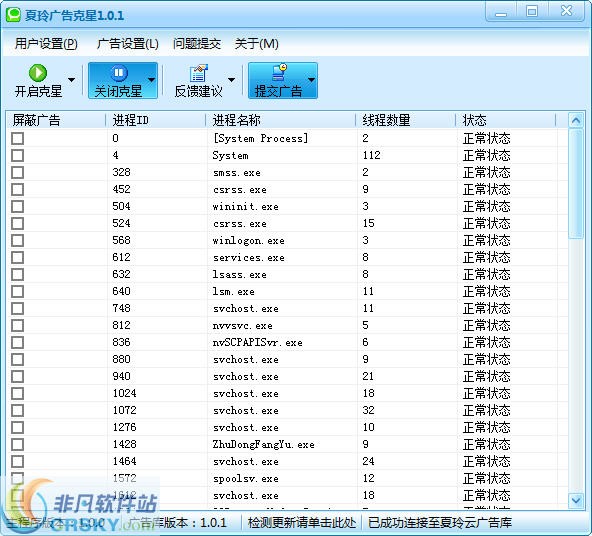
Task: Open the 关闭克星 dropdown arrow
Action: (151, 80)
